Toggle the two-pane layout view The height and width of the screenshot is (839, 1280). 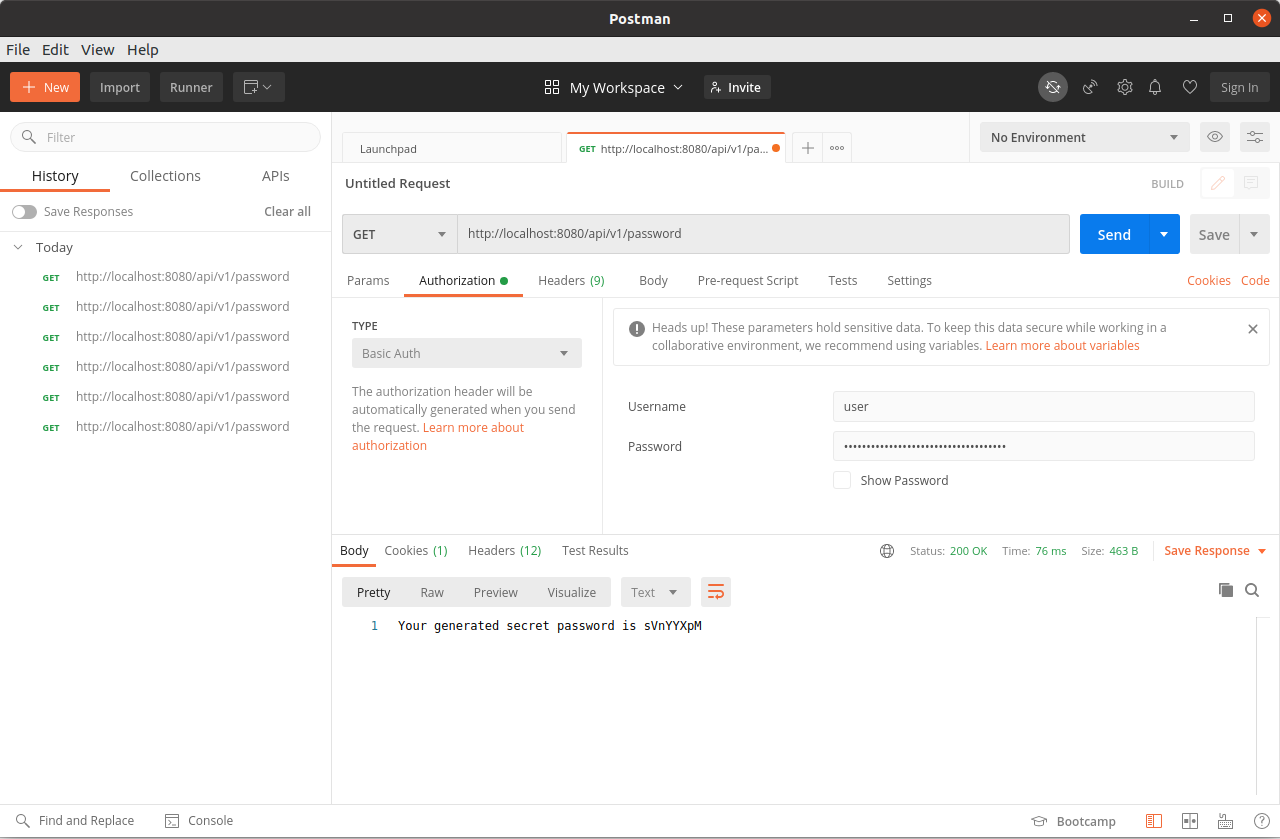tap(1190, 820)
